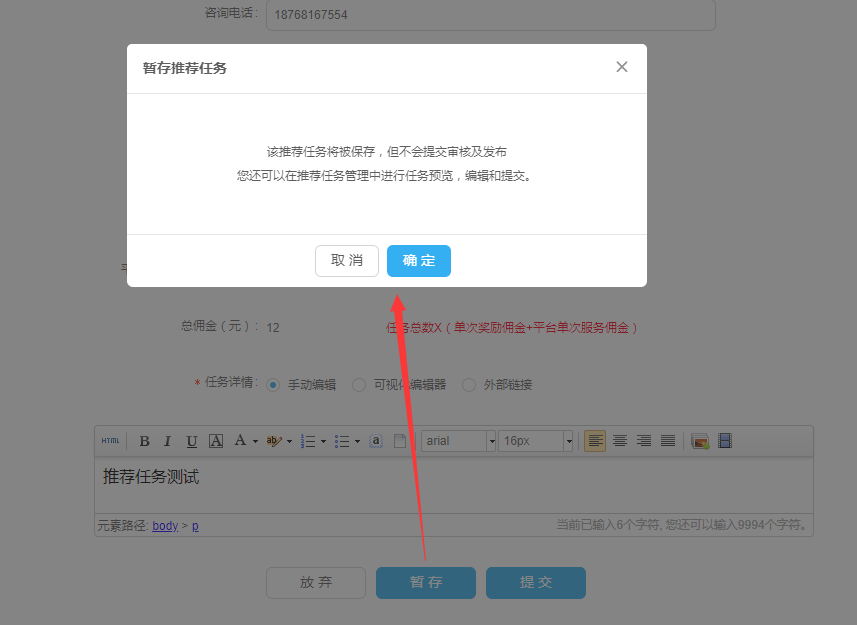Click the 咨询电话 phone number input field
Screen dimensions: 857x625
490,15
